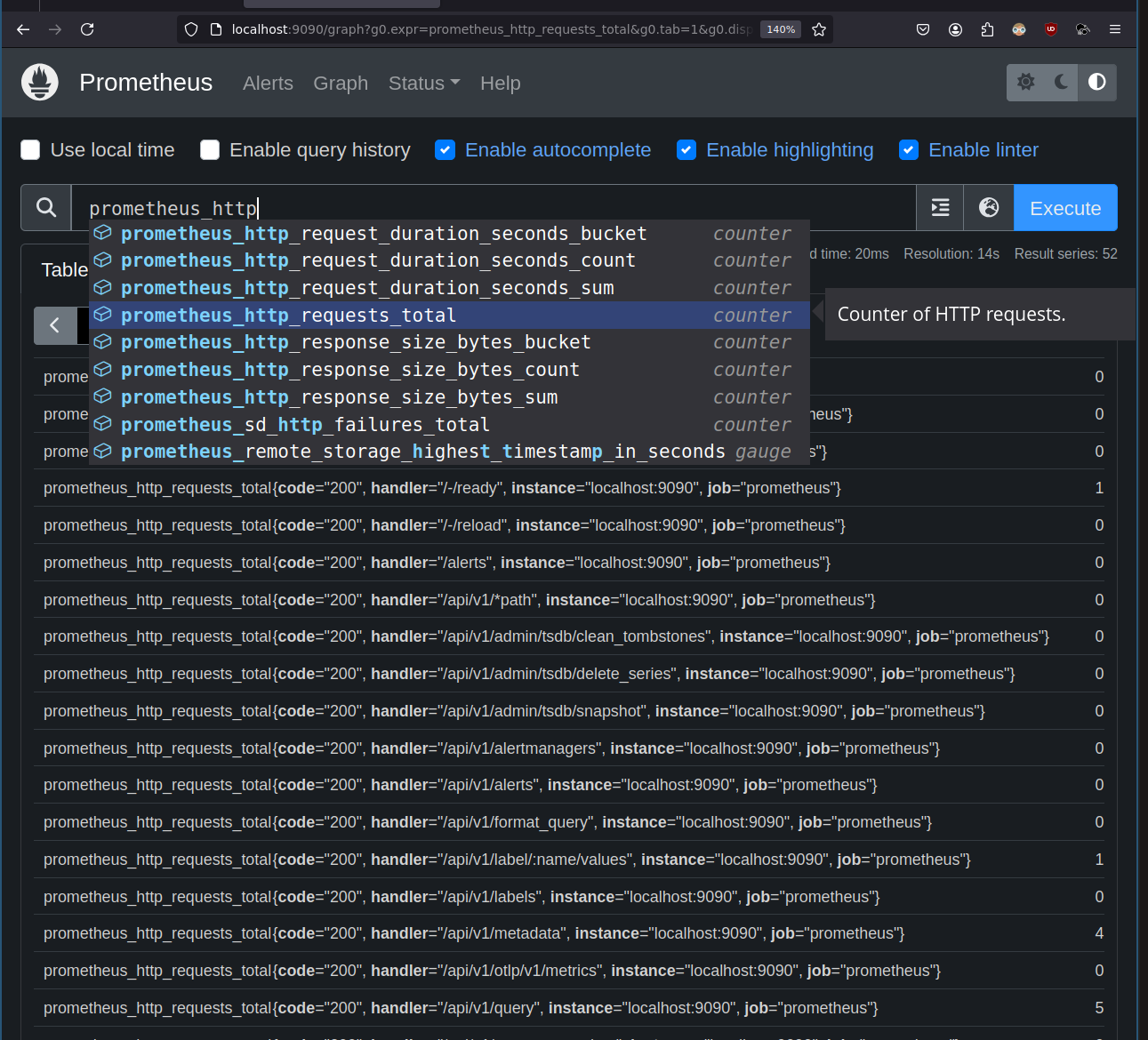The width and height of the screenshot is (1148, 1040).
Task: Click the Result series: 52 text
Action: tap(1065, 254)
